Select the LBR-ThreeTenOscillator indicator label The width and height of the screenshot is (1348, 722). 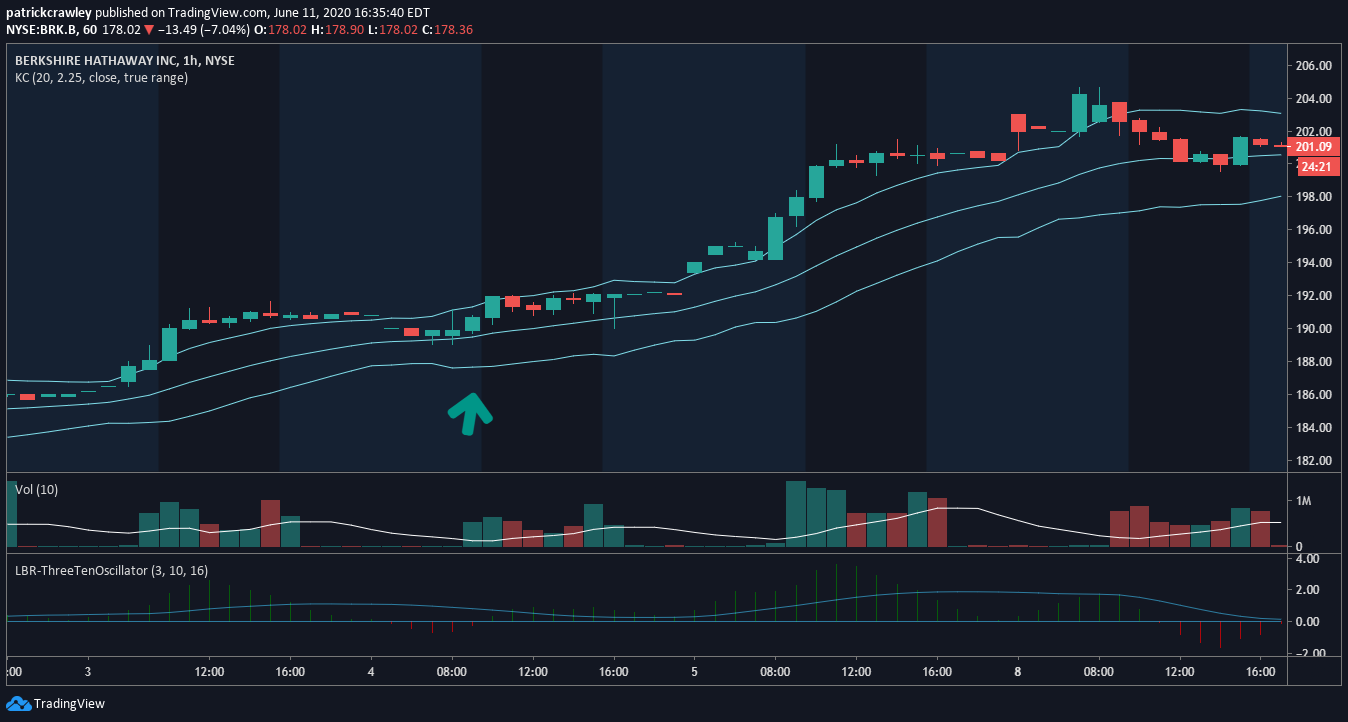[111, 571]
